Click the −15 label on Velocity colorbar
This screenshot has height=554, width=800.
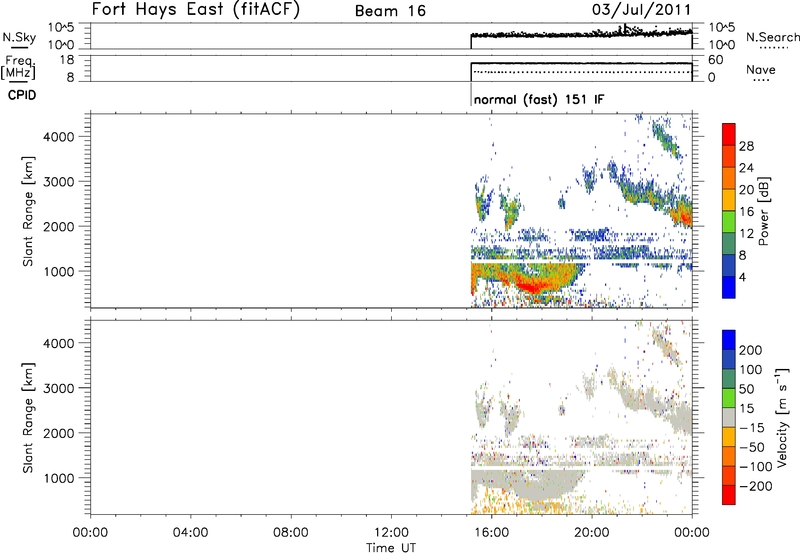752,428
